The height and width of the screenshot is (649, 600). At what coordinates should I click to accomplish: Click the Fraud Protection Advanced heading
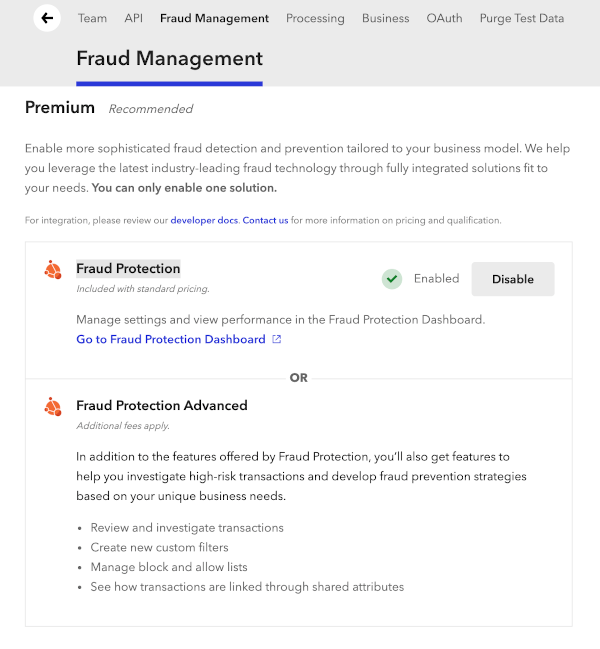tap(162, 406)
